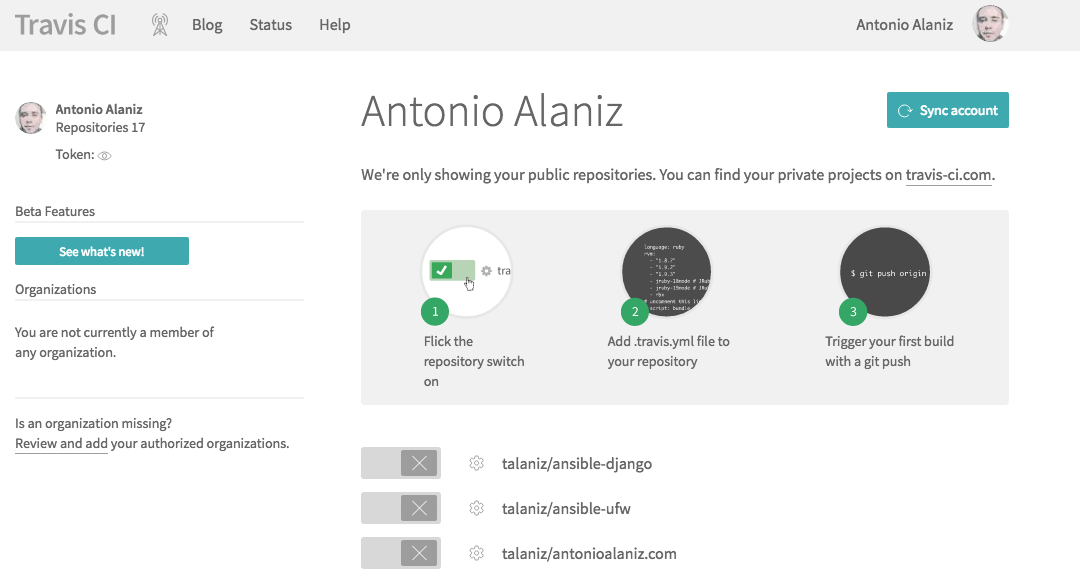The image size is (1080, 575).
Task: Follow Review and add link
Action: click(x=61, y=443)
